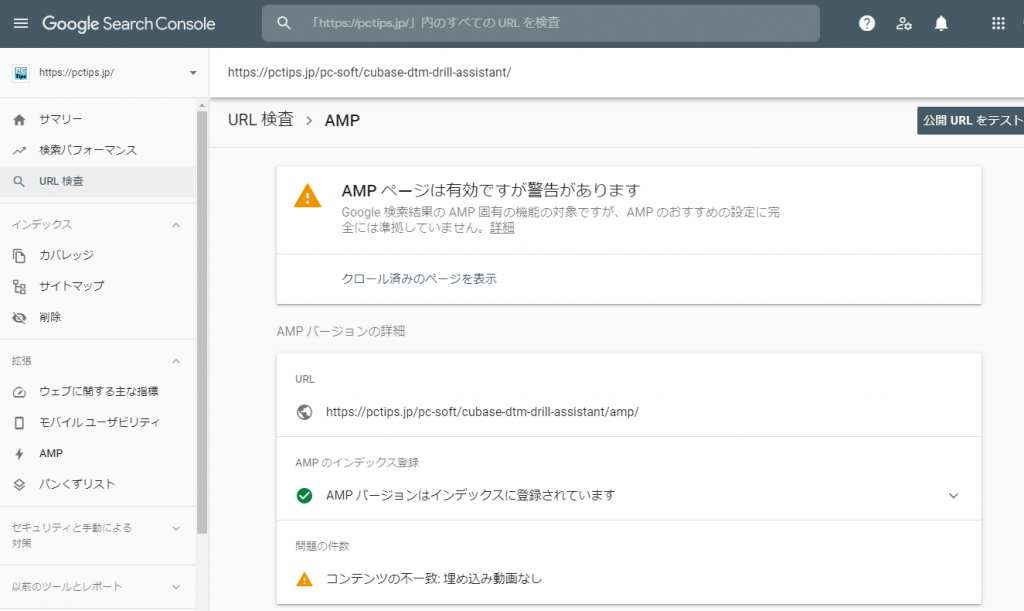1024x611 pixels.
Task: Click the heading AMP ページは有効ですが警告があります
Action: [490, 191]
